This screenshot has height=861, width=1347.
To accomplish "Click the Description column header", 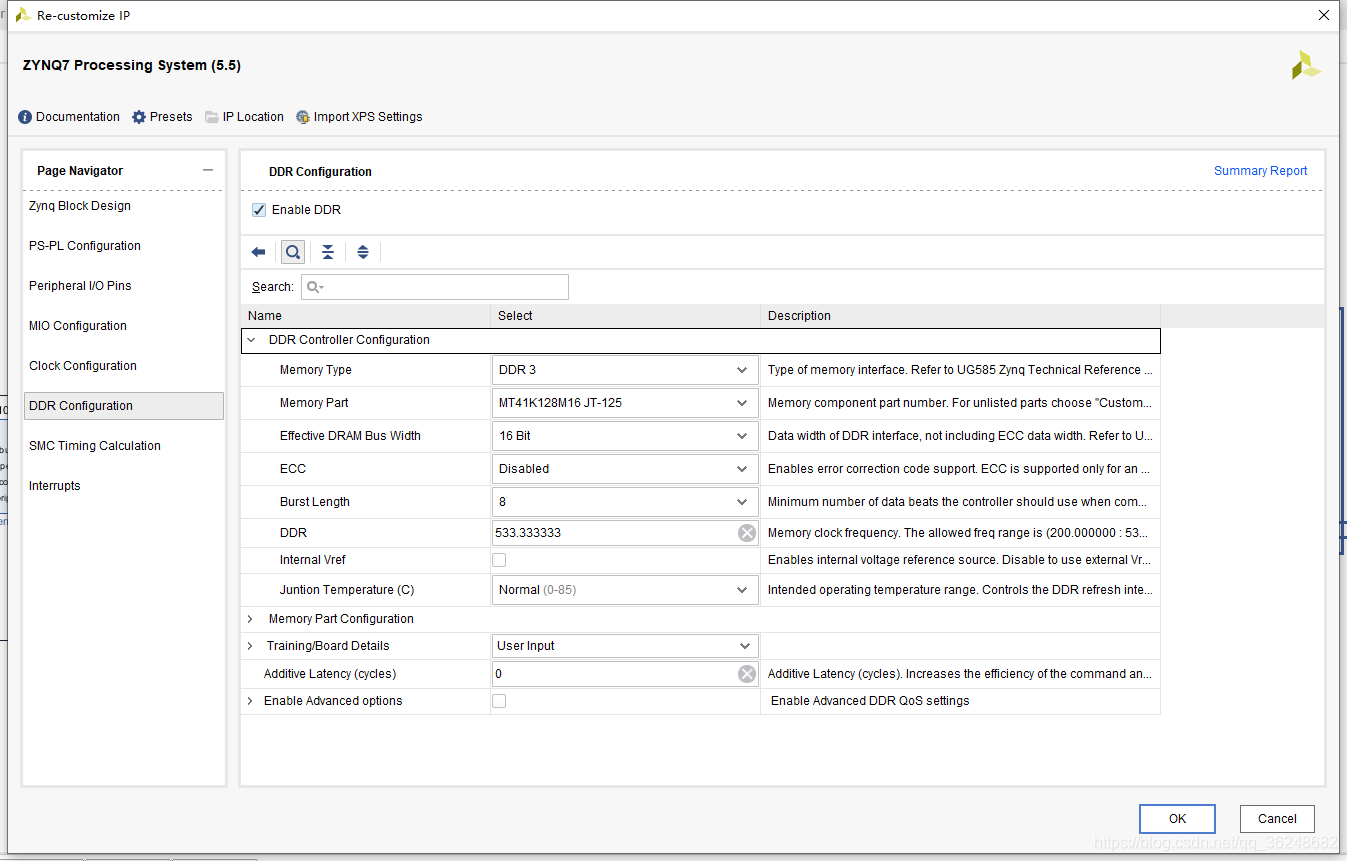I will pos(961,316).
